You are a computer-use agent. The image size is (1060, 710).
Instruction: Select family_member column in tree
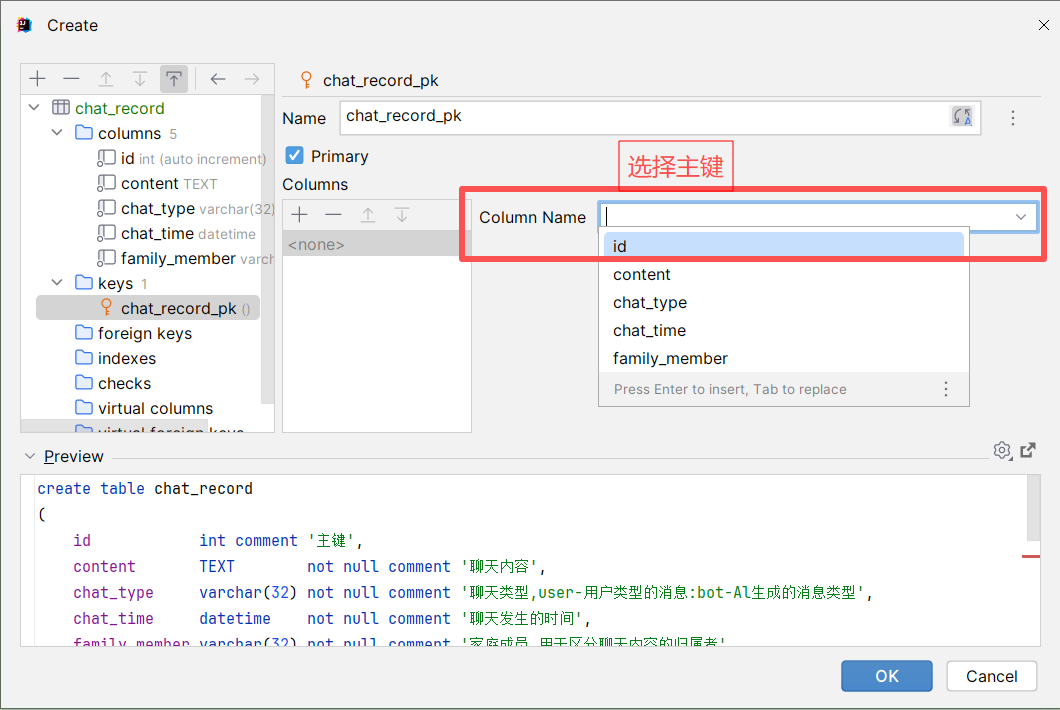point(185,258)
